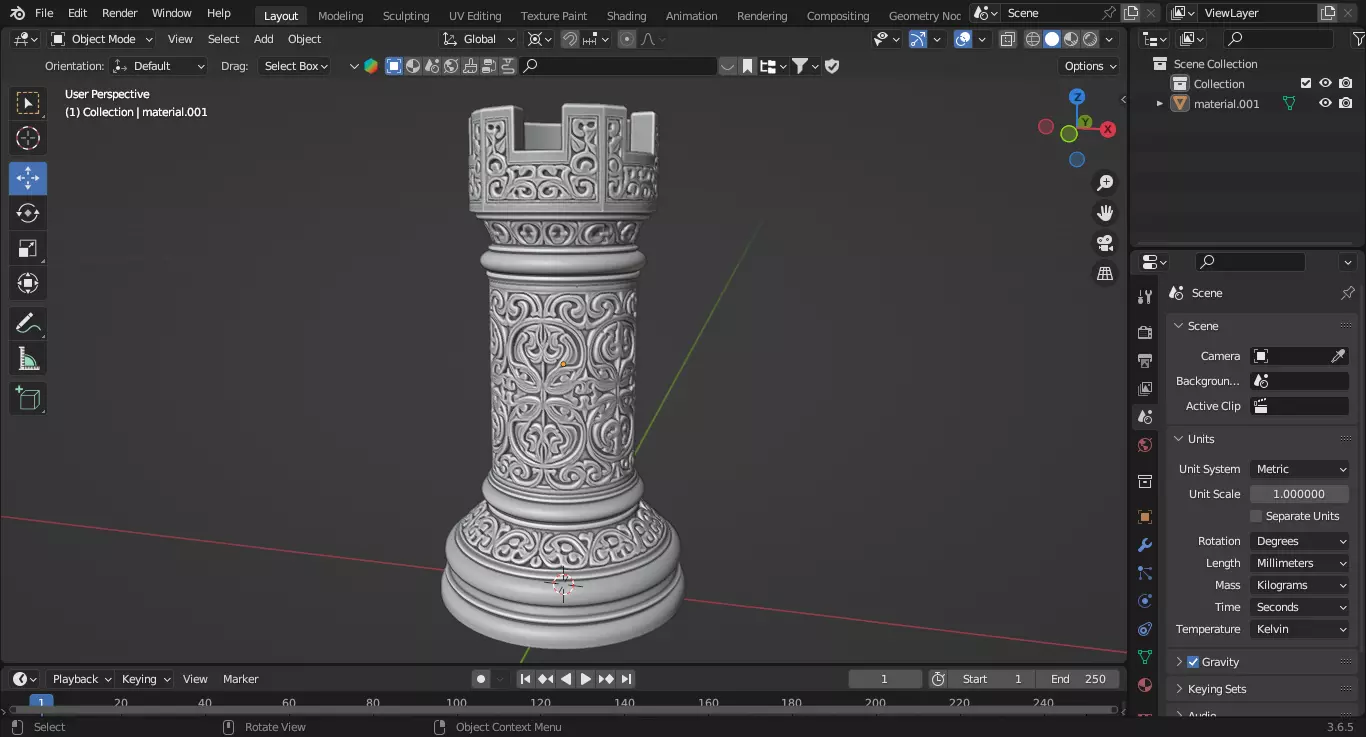Click the Blender logo menu icon
Screen dimensions: 1366x737
coord(17,13)
